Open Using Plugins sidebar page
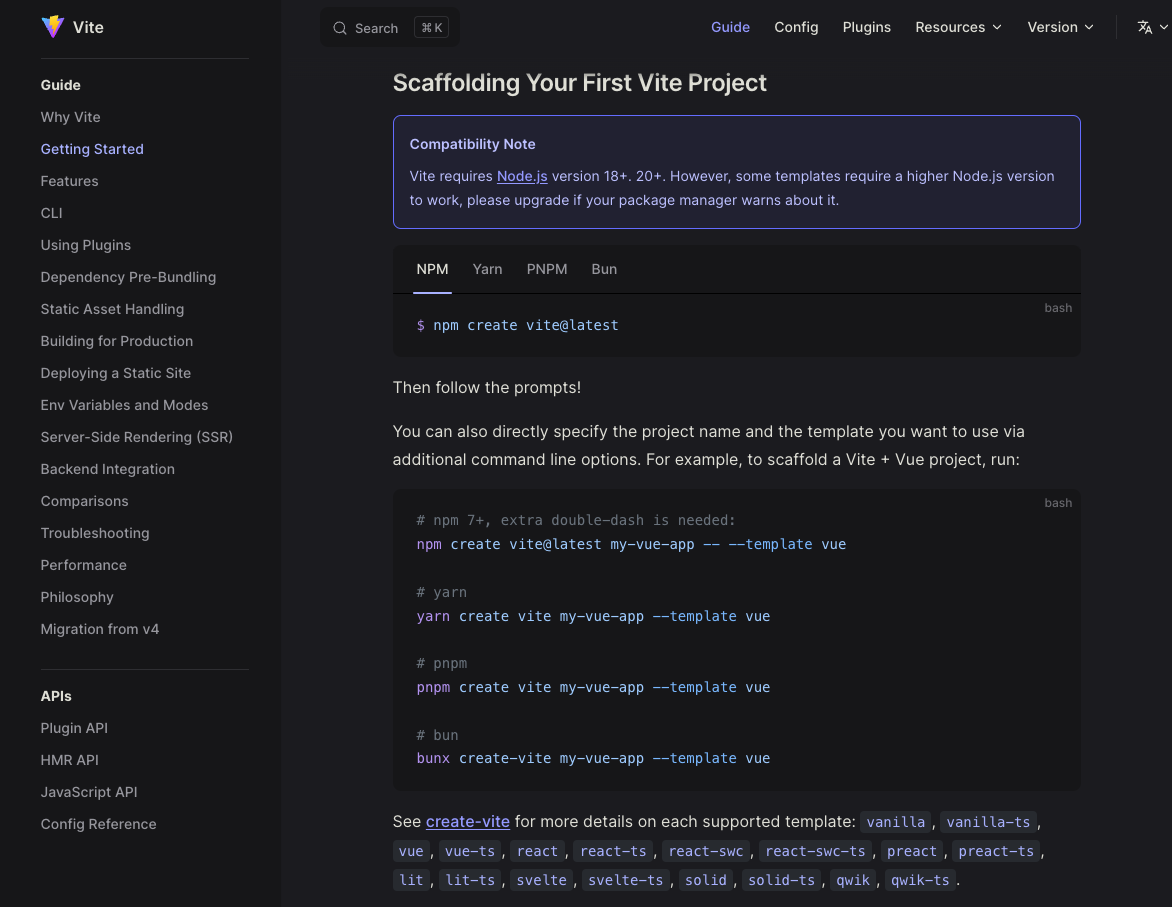This screenshot has width=1172, height=907. pos(86,245)
